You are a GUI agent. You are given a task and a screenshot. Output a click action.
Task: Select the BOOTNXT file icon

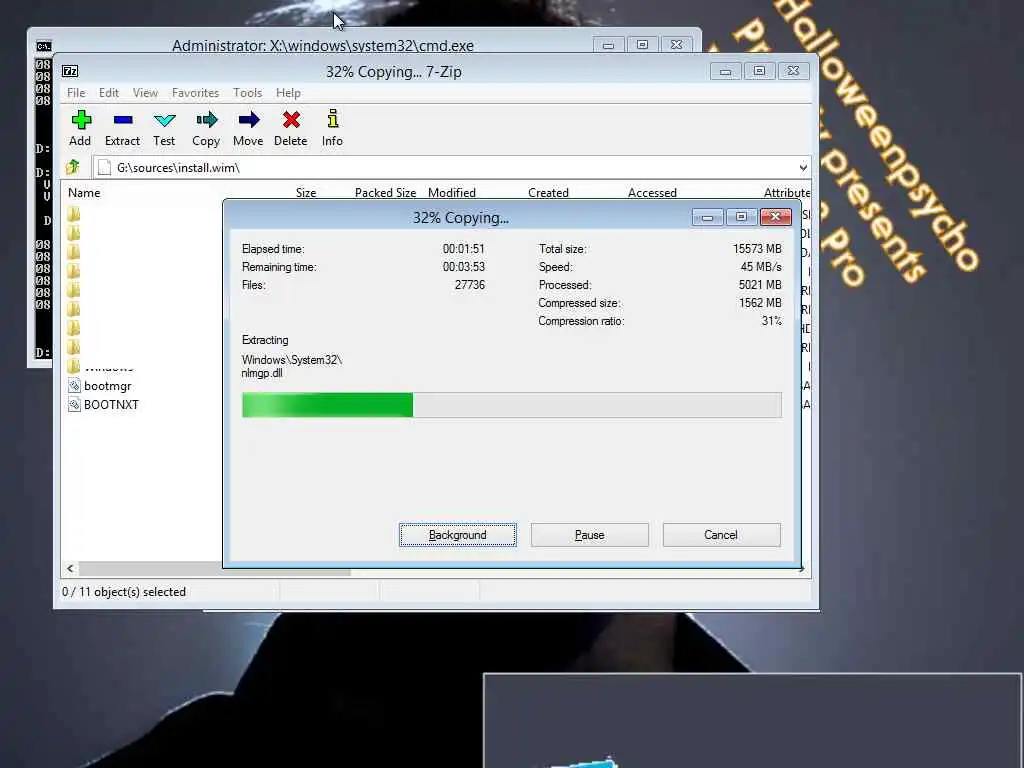pos(74,404)
